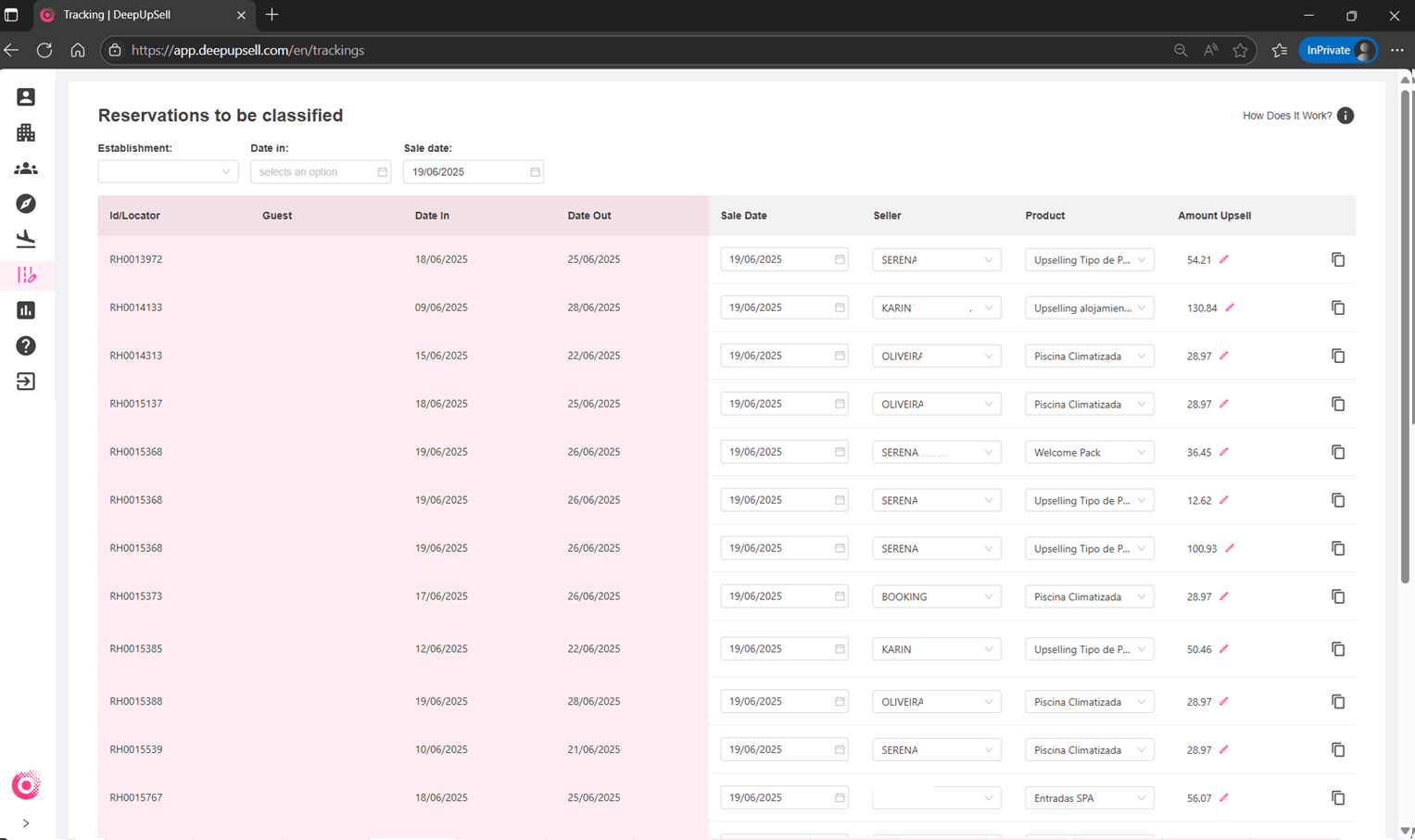Open Seller dropdown showing BOOKING

tap(936, 597)
